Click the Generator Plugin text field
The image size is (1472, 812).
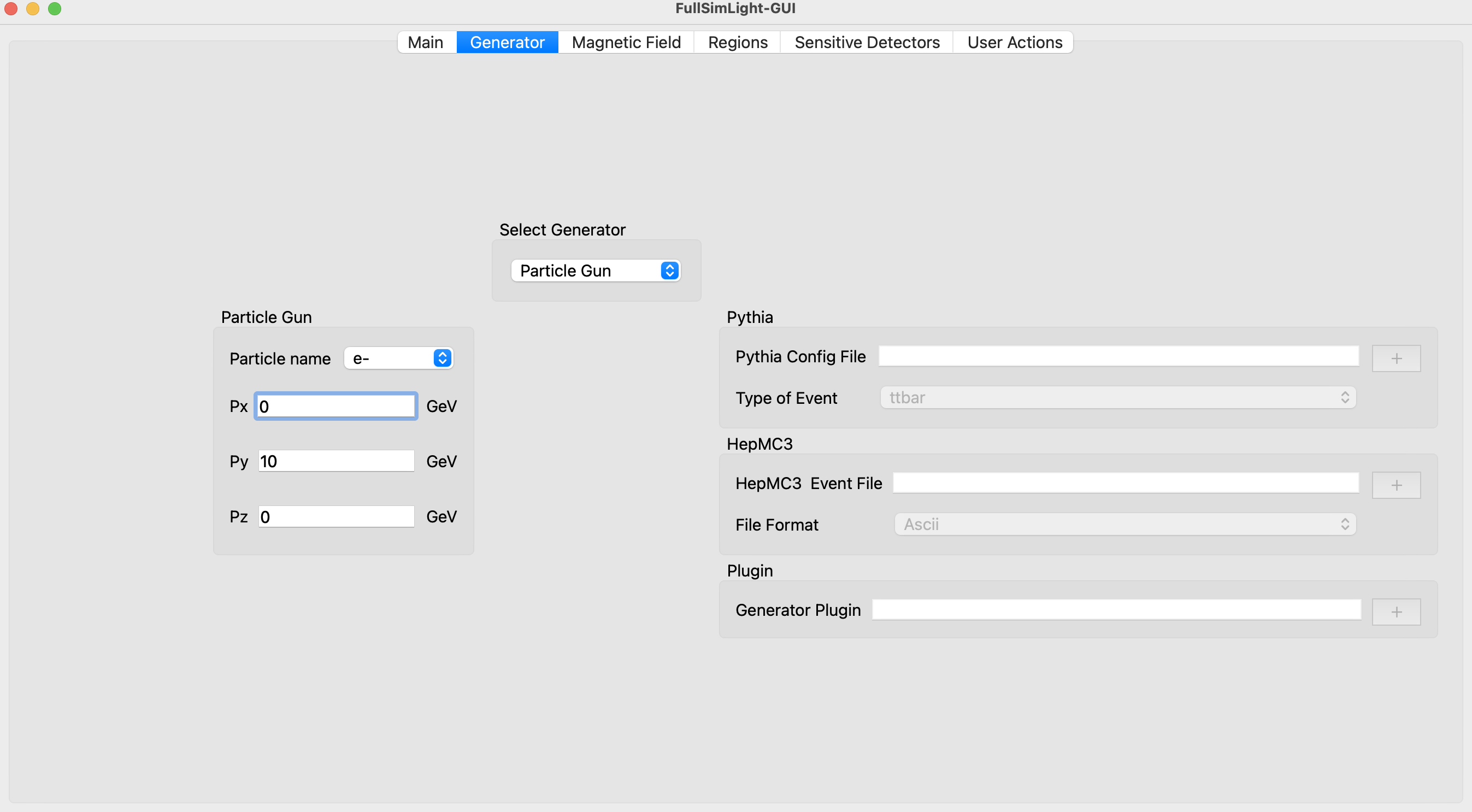(x=1116, y=610)
